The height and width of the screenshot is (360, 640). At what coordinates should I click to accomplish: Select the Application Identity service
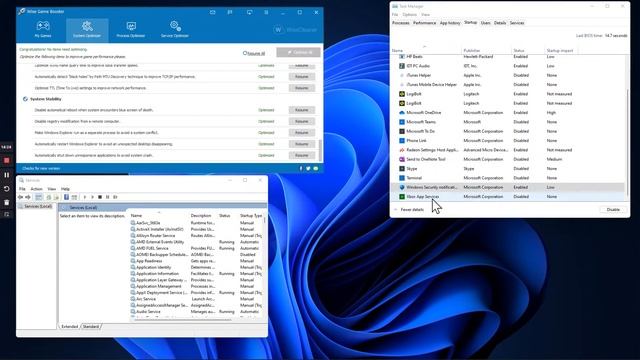tap(196, 267)
